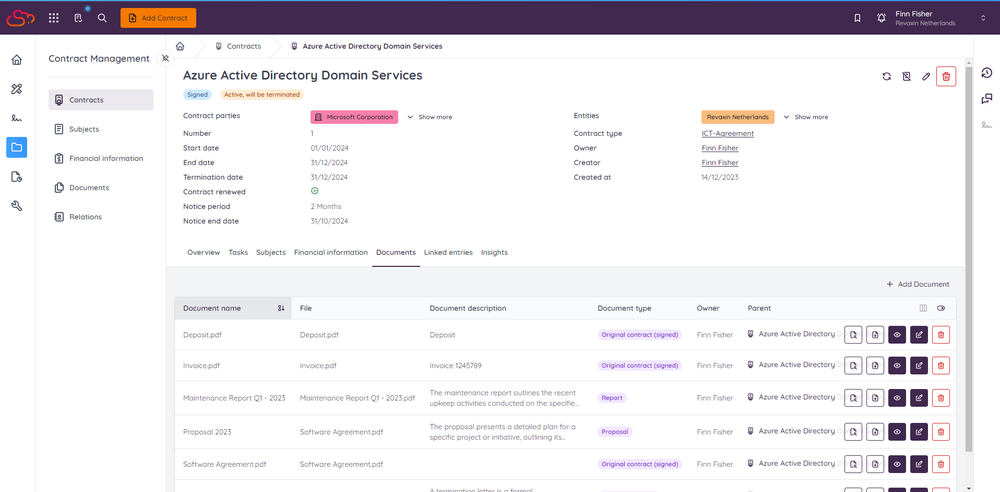Expand Show more for contract parties
The height and width of the screenshot is (492, 1000).
[429, 117]
